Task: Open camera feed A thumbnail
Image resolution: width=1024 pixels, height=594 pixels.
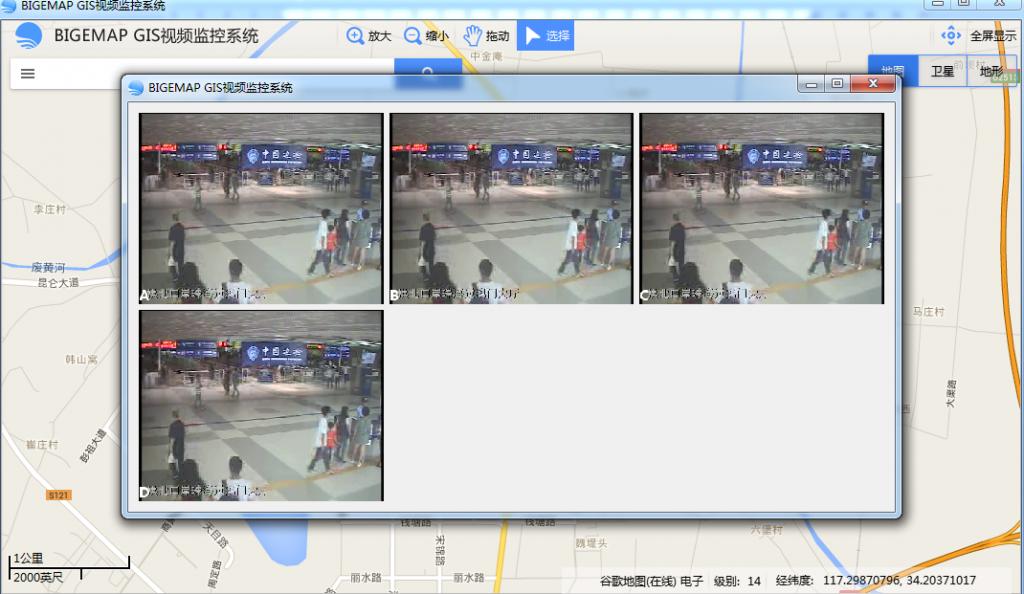Action: click(261, 208)
